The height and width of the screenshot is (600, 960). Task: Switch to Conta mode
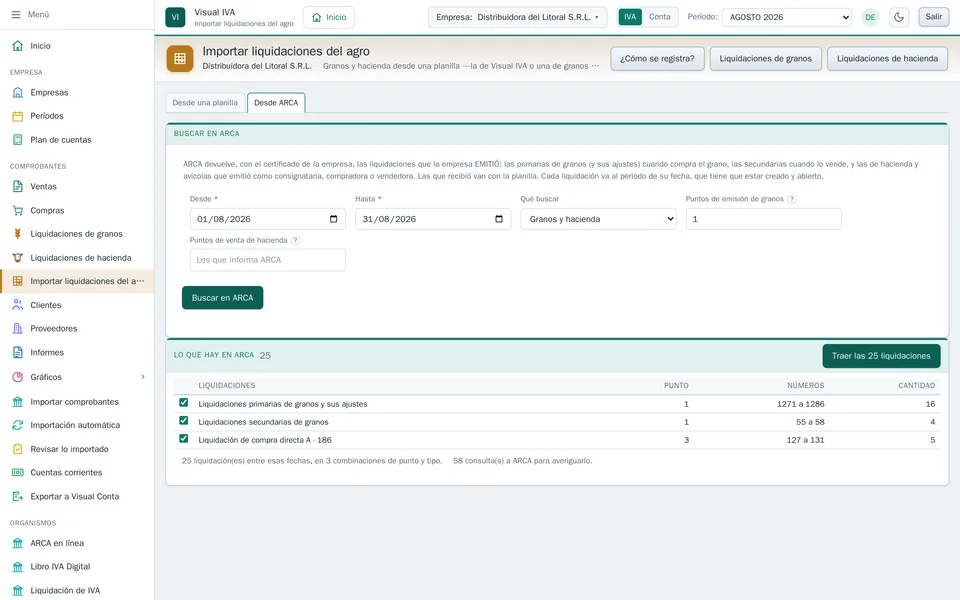point(659,17)
